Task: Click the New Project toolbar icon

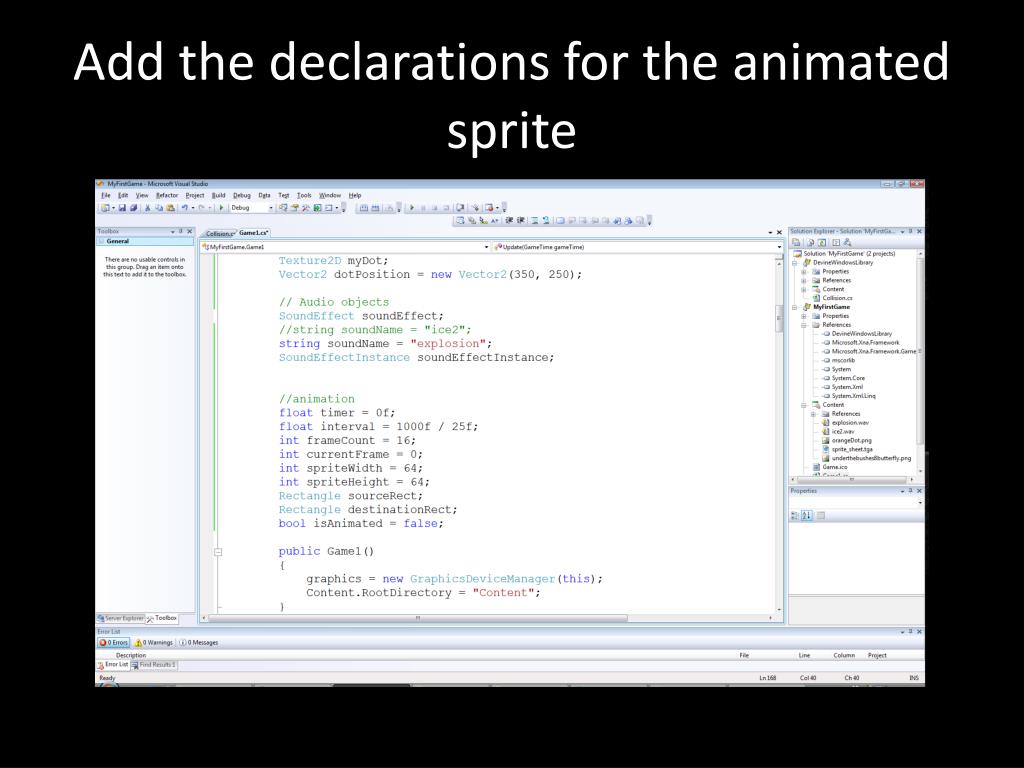Action: (104, 208)
